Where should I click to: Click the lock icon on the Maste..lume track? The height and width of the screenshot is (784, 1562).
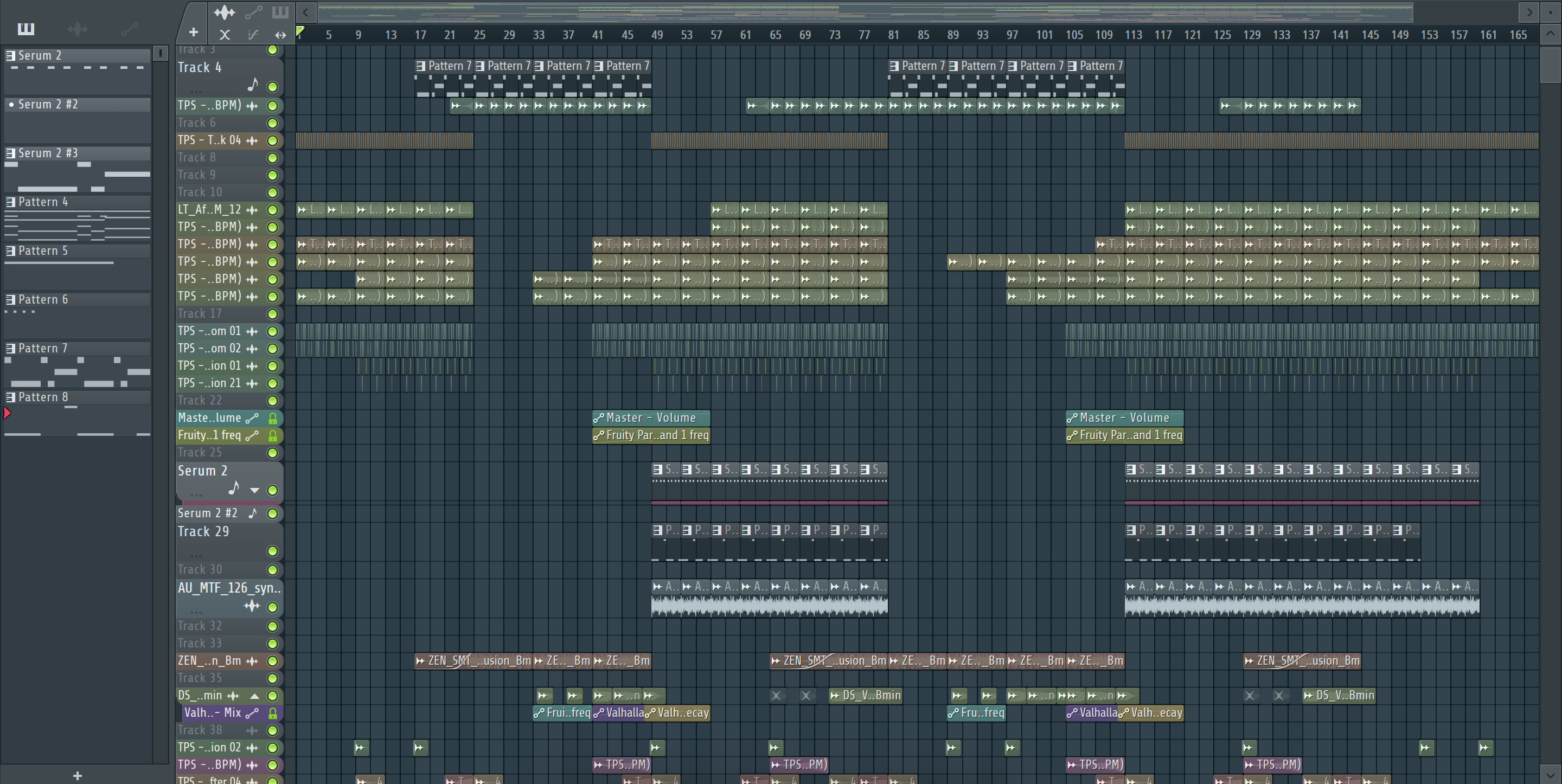pyautogui.click(x=273, y=418)
